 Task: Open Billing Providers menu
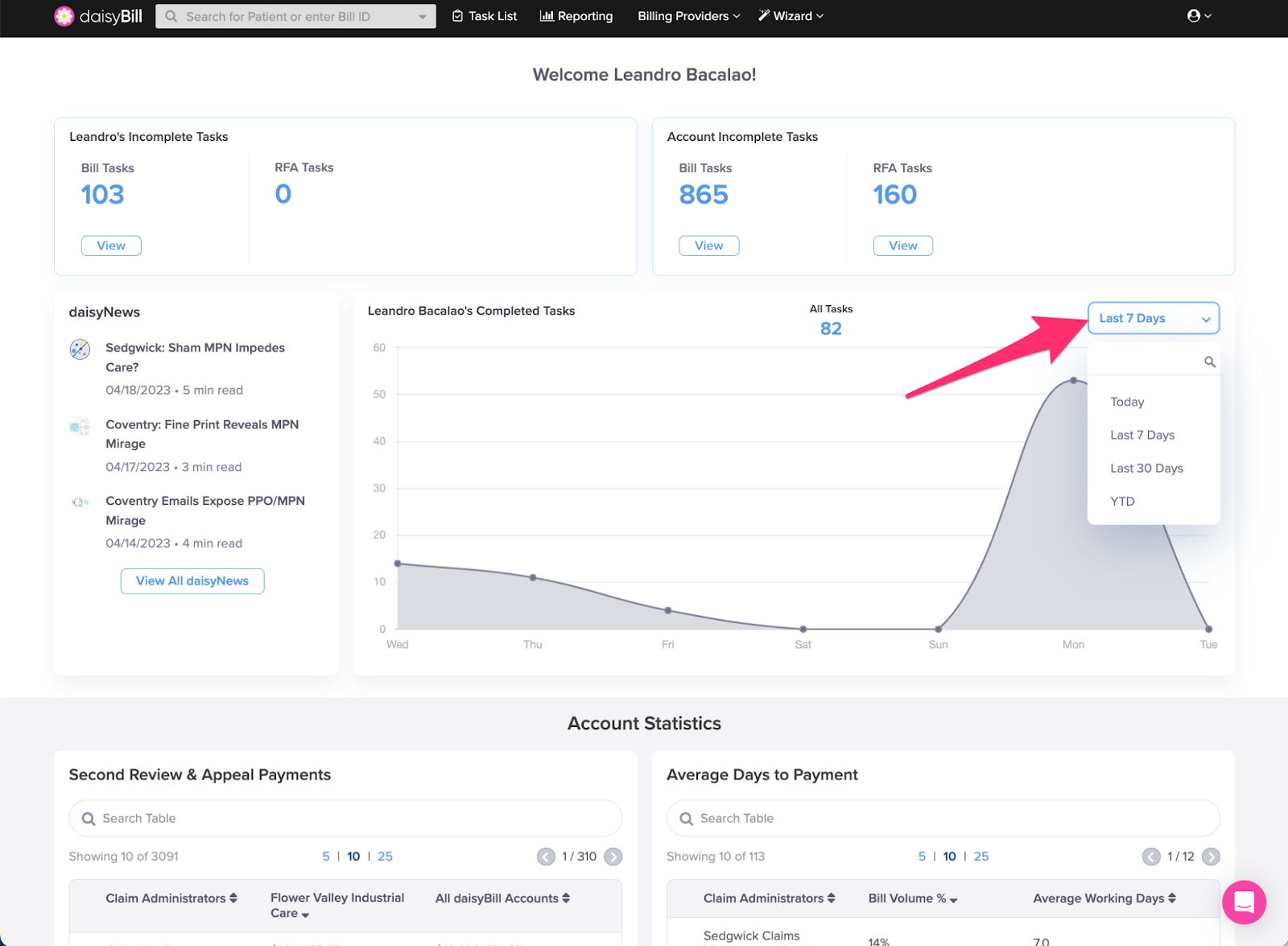(x=688, y=16)
